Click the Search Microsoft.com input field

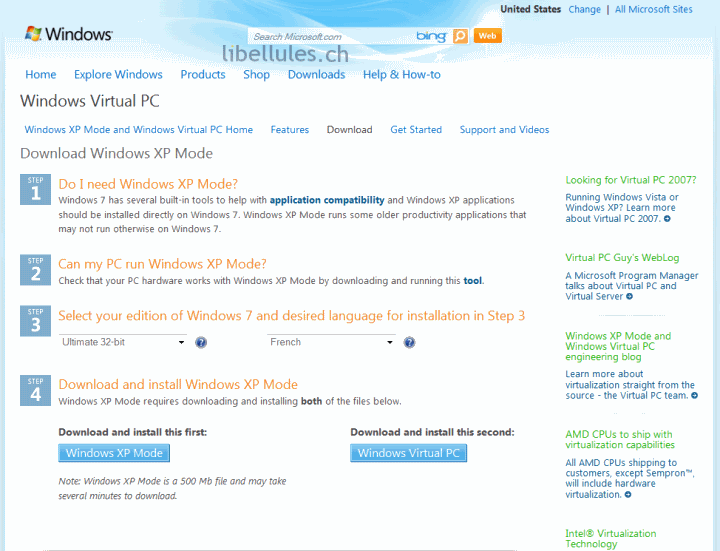coord(331,36)
